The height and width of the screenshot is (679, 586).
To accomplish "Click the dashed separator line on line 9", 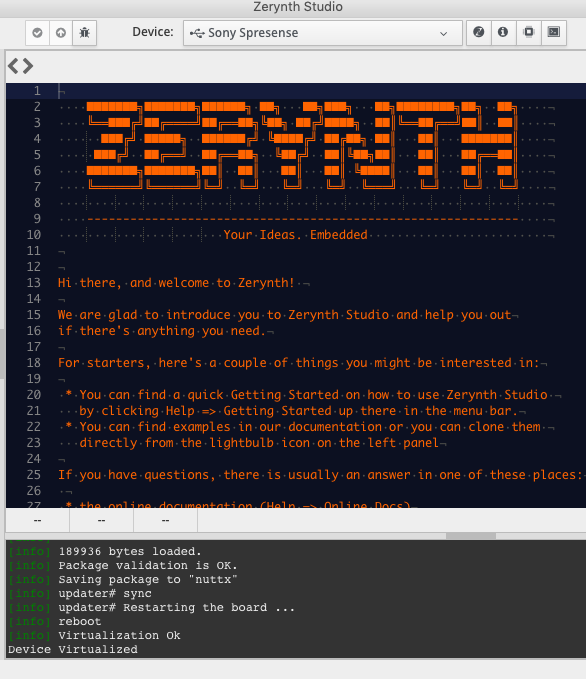I will click(302, 219).
